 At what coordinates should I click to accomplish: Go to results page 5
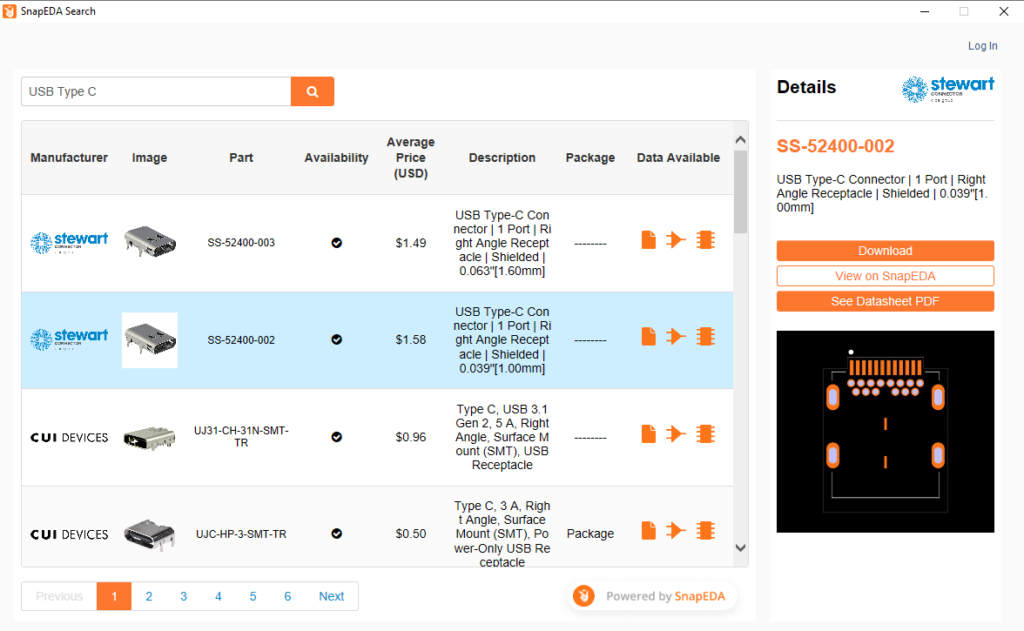[x=253, y=596]
